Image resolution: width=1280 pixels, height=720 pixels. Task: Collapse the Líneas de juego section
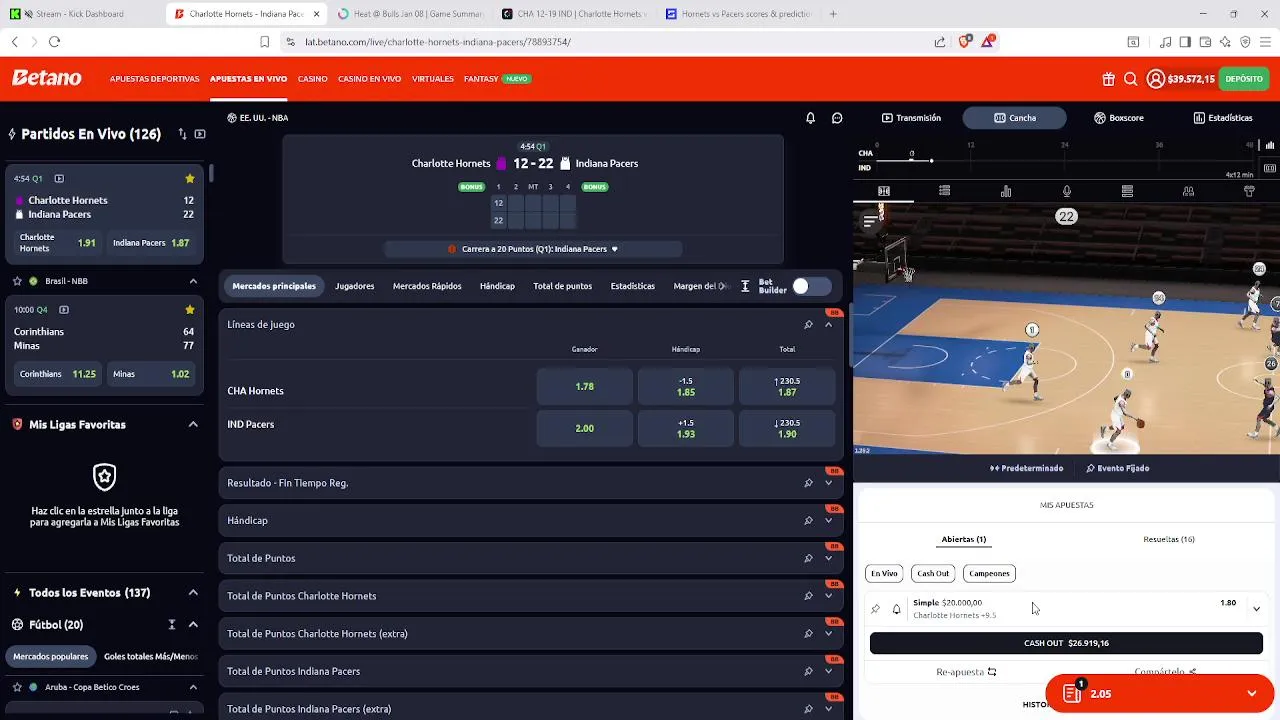(x=828, y=324)
